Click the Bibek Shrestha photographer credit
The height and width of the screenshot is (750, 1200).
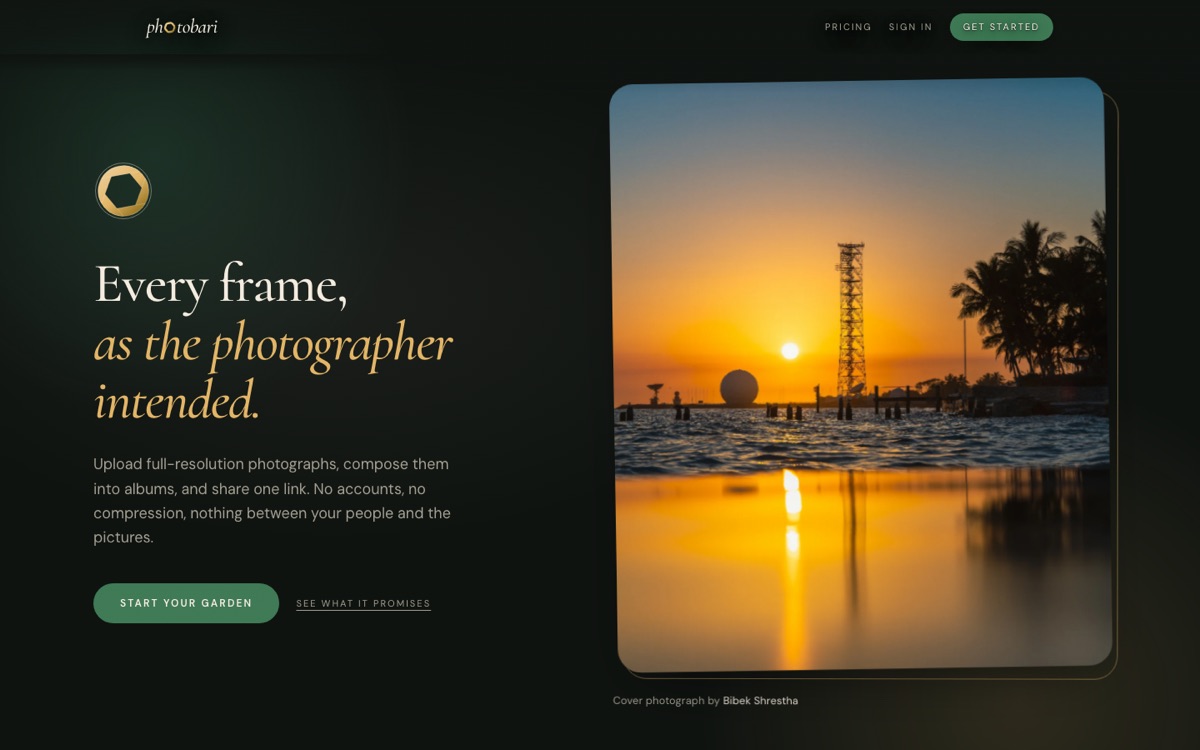pos(760,701)
